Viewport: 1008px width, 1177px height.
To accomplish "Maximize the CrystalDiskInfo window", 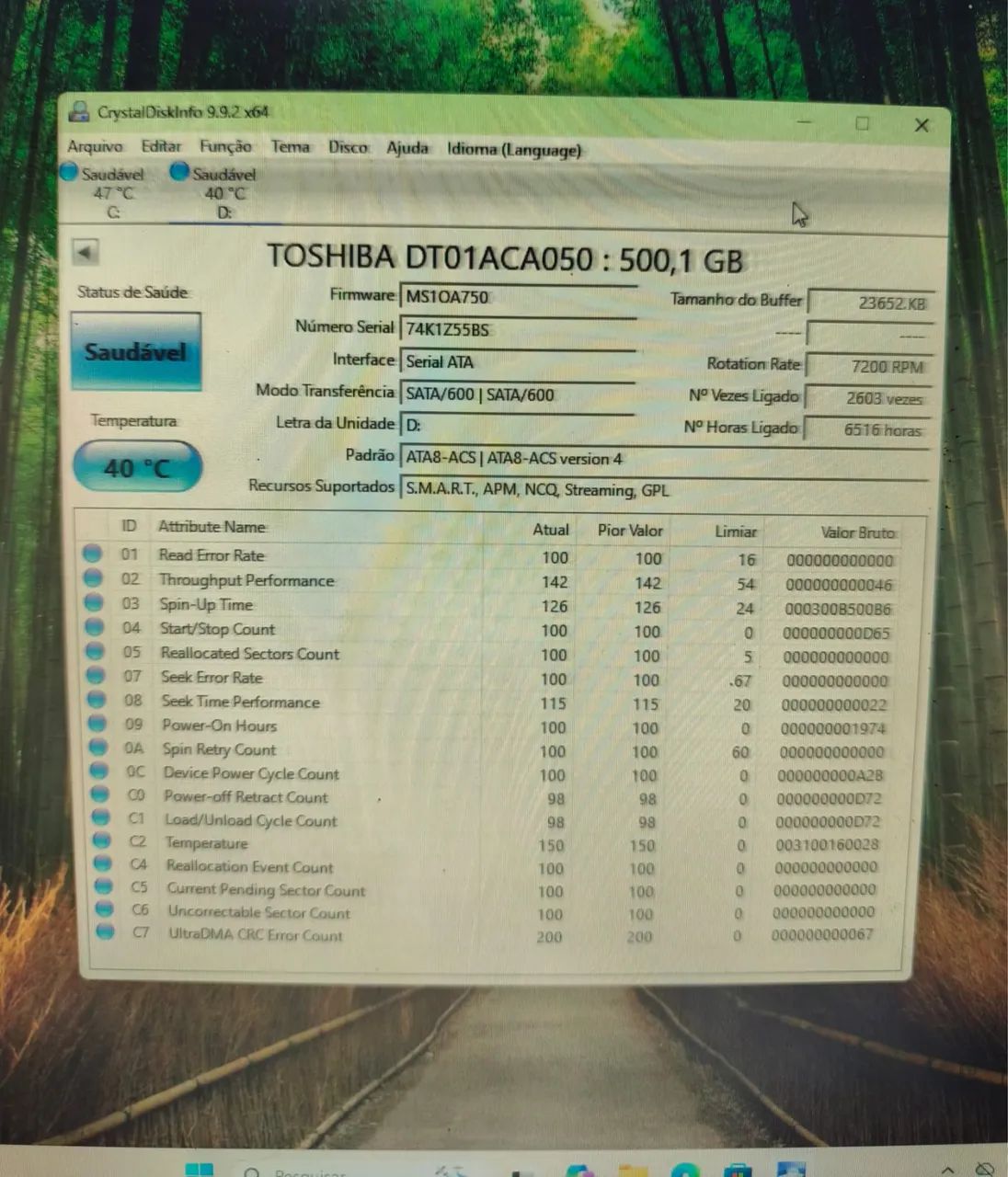I will [x=863, y=123].
